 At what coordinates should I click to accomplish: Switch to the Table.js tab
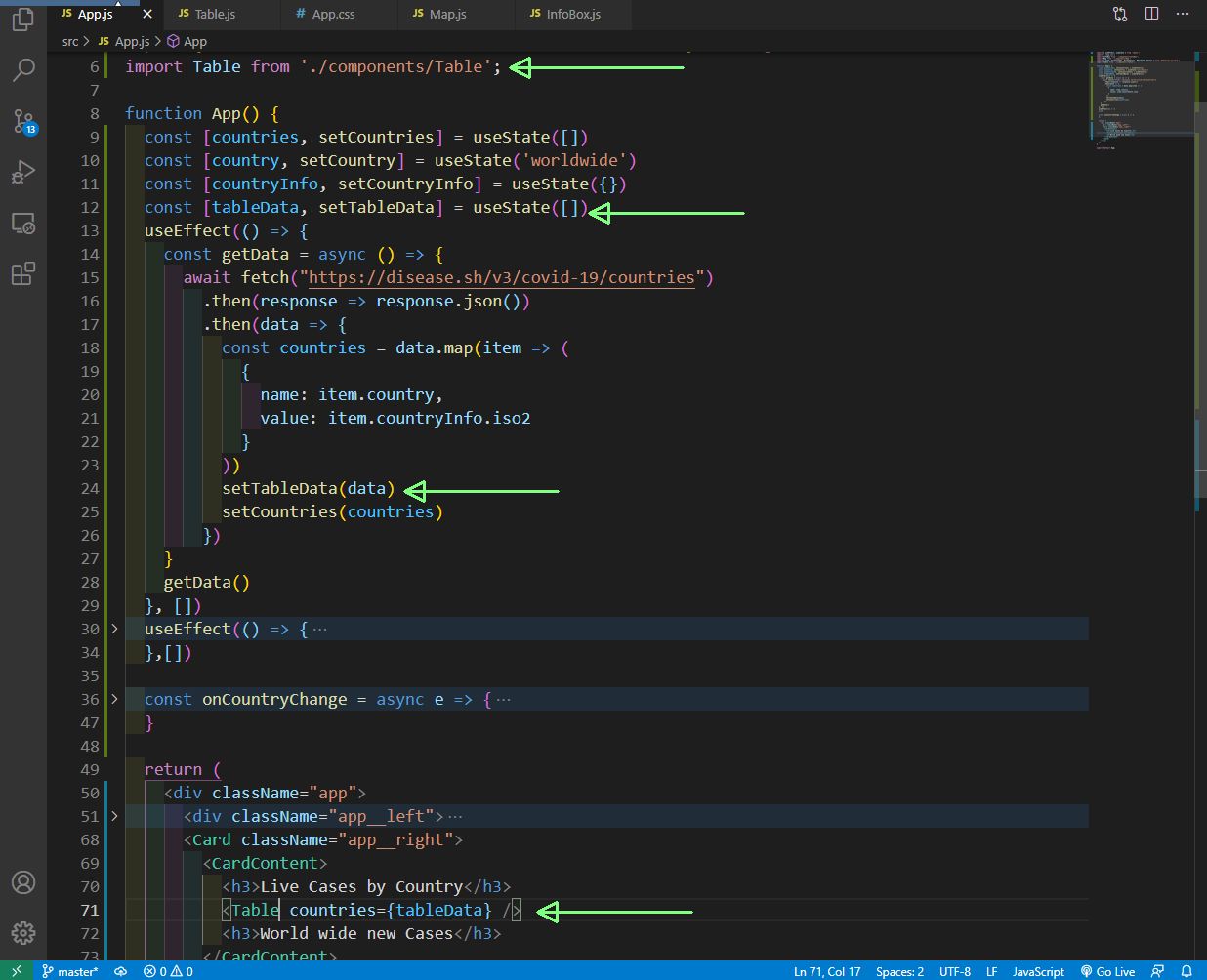(x=224, y=14)
